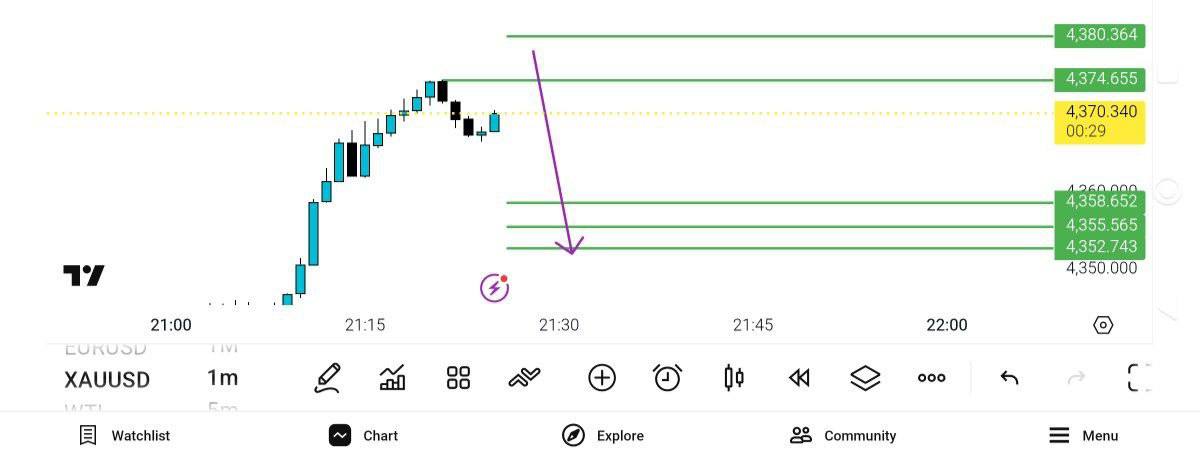Change chart type via the candlestick icon
1200x460 pixels.
pos(734,378)
